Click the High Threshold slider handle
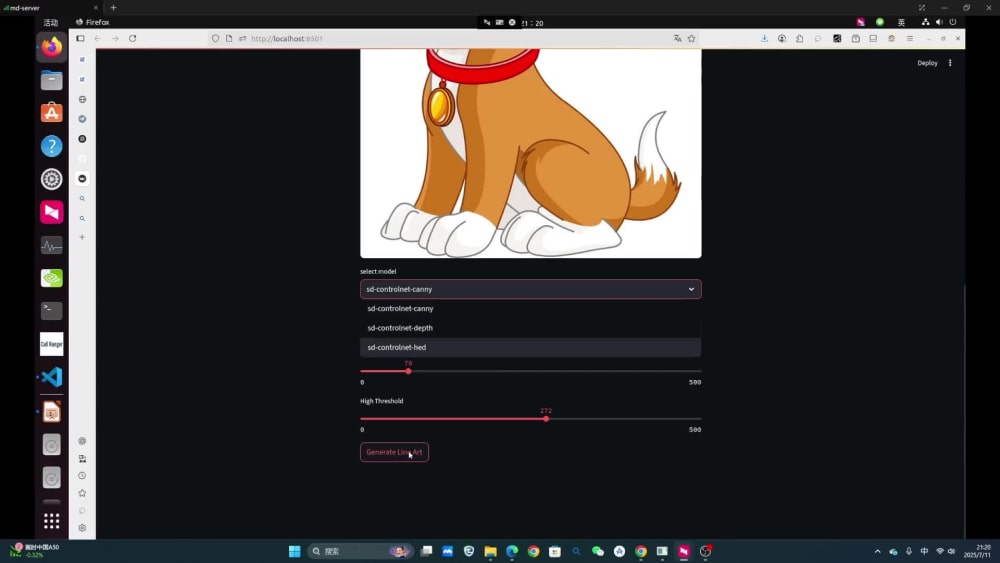 [x=546, y=419]
